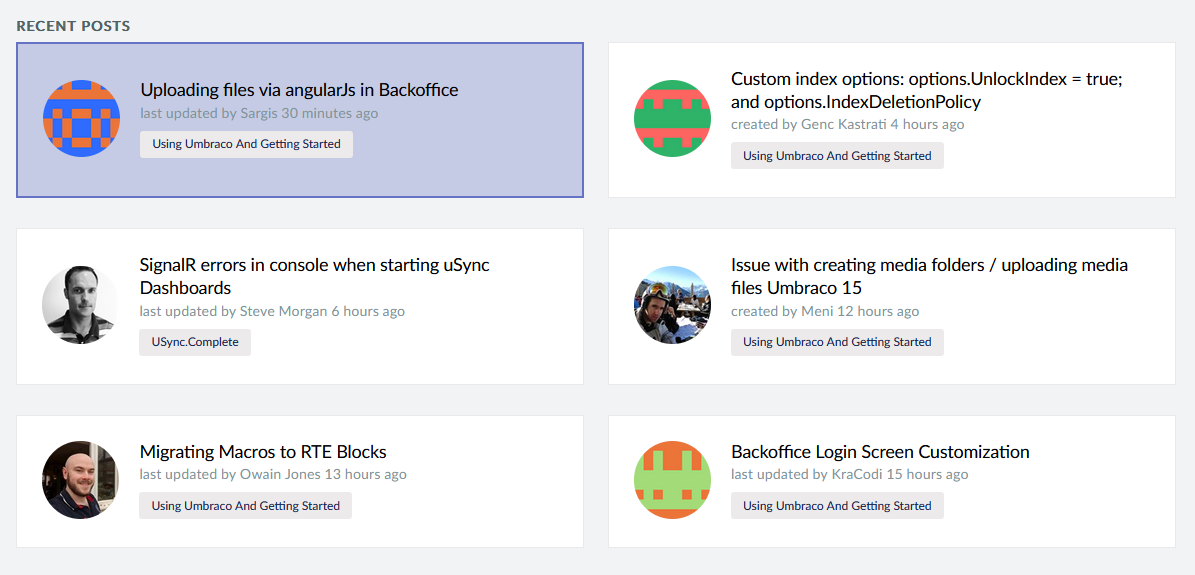Open the 'Backoffice Login Screen Customization' post

pos(880,452)
